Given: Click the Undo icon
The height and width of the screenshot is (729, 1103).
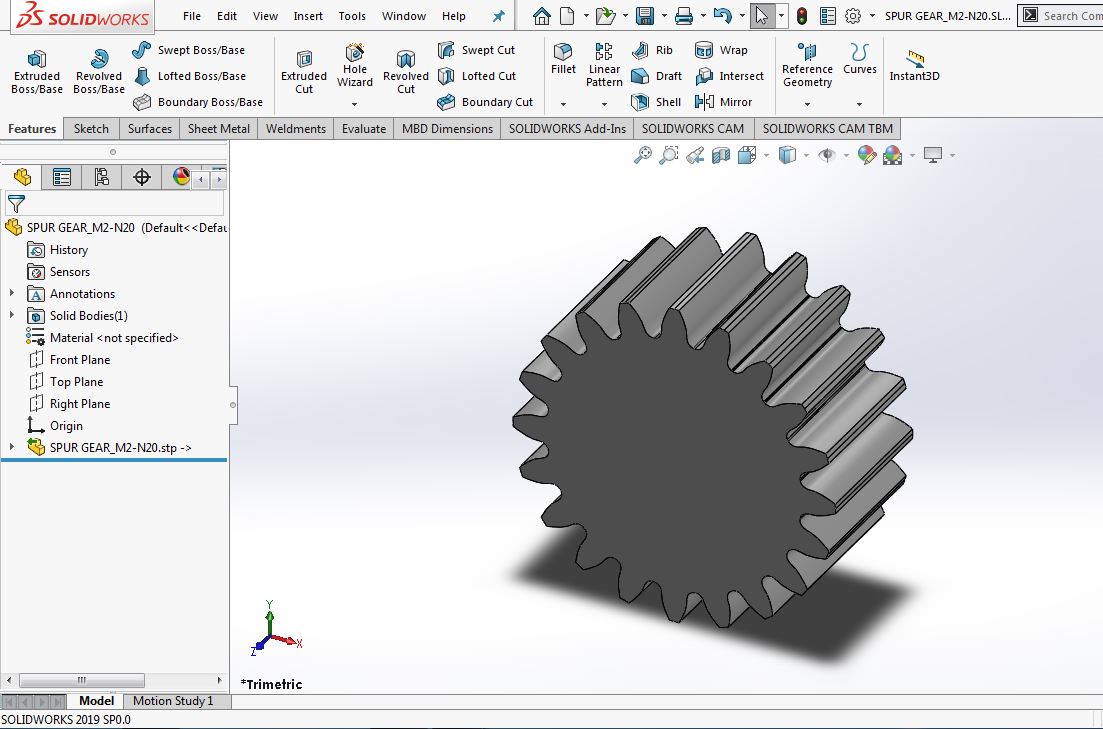Looking at the screenshot, I should [x=722, y=15].
